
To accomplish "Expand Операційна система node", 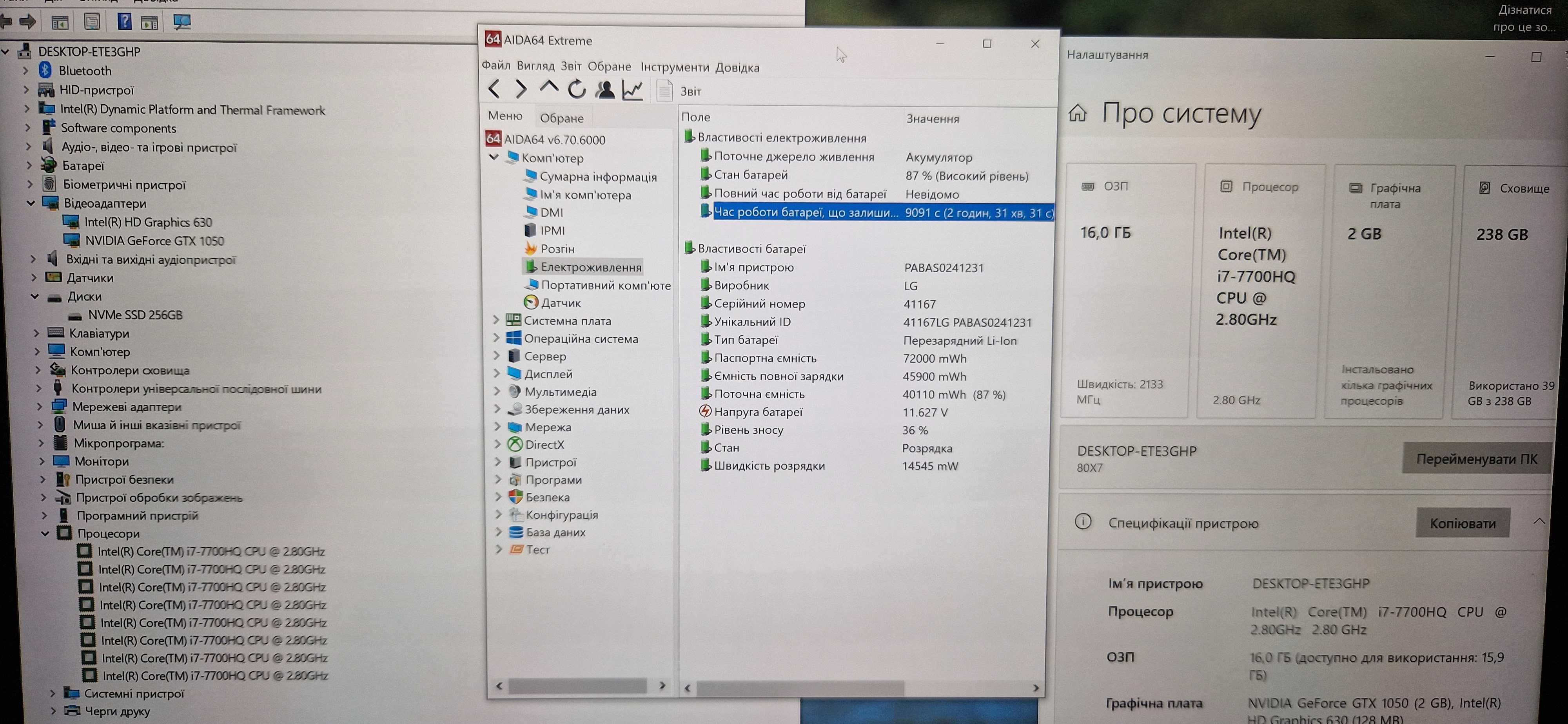I will [497, 338].
